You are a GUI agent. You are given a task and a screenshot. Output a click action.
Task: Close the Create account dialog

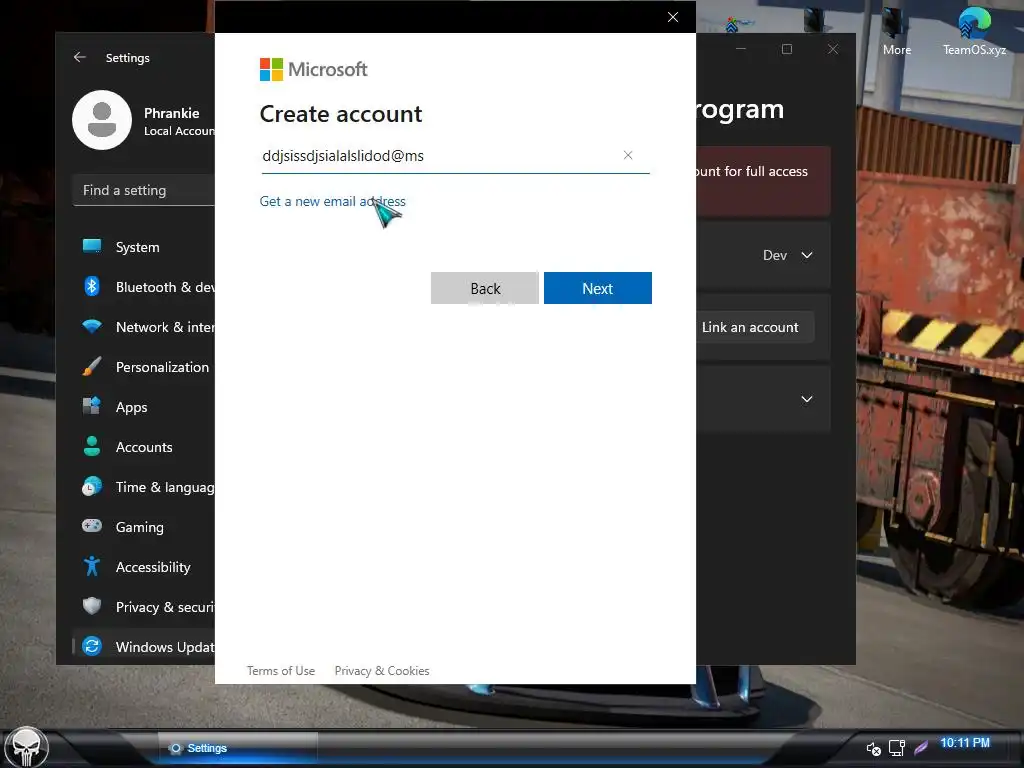[673, 17]
